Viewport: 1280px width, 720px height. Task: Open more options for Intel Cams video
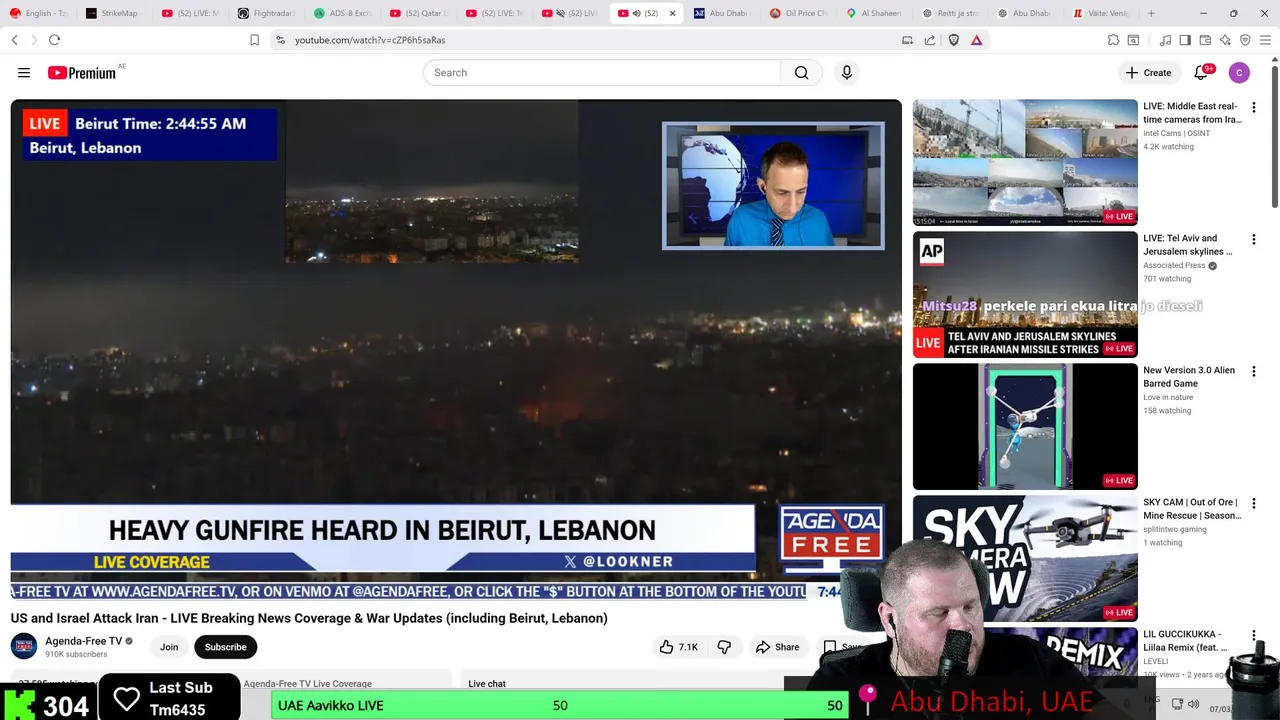(x=1253, y=107)
